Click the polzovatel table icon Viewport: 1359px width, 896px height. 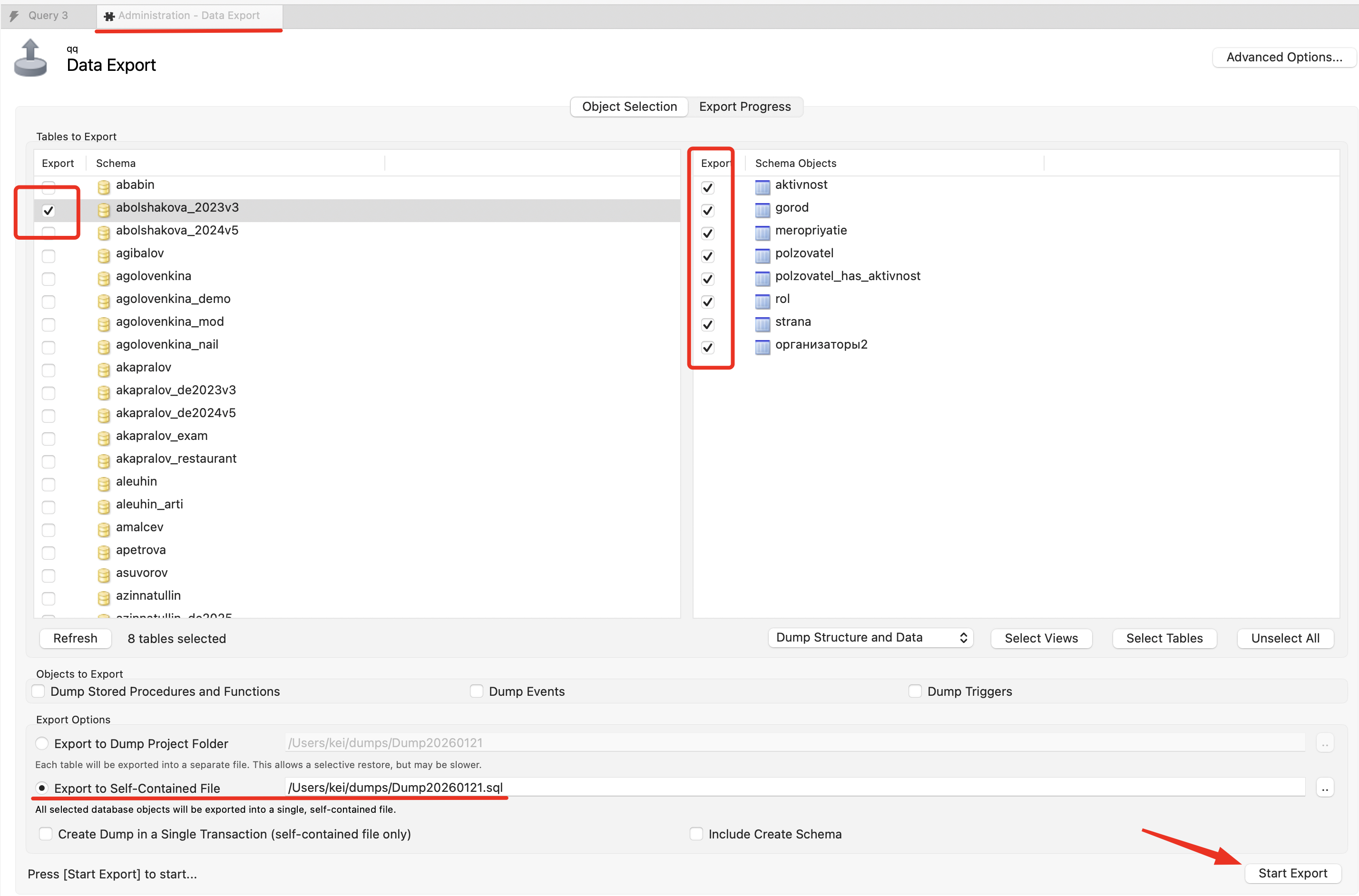tap(762, 255)
